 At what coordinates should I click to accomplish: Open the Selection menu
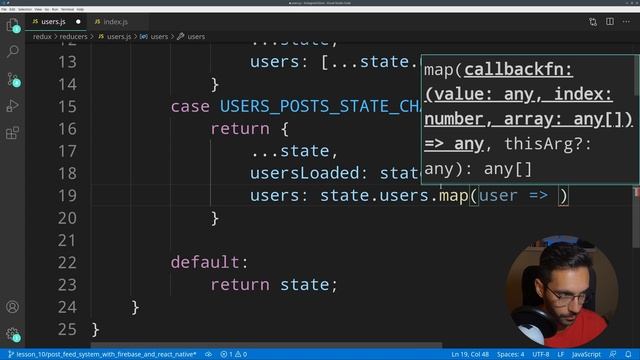pos(25,9)
